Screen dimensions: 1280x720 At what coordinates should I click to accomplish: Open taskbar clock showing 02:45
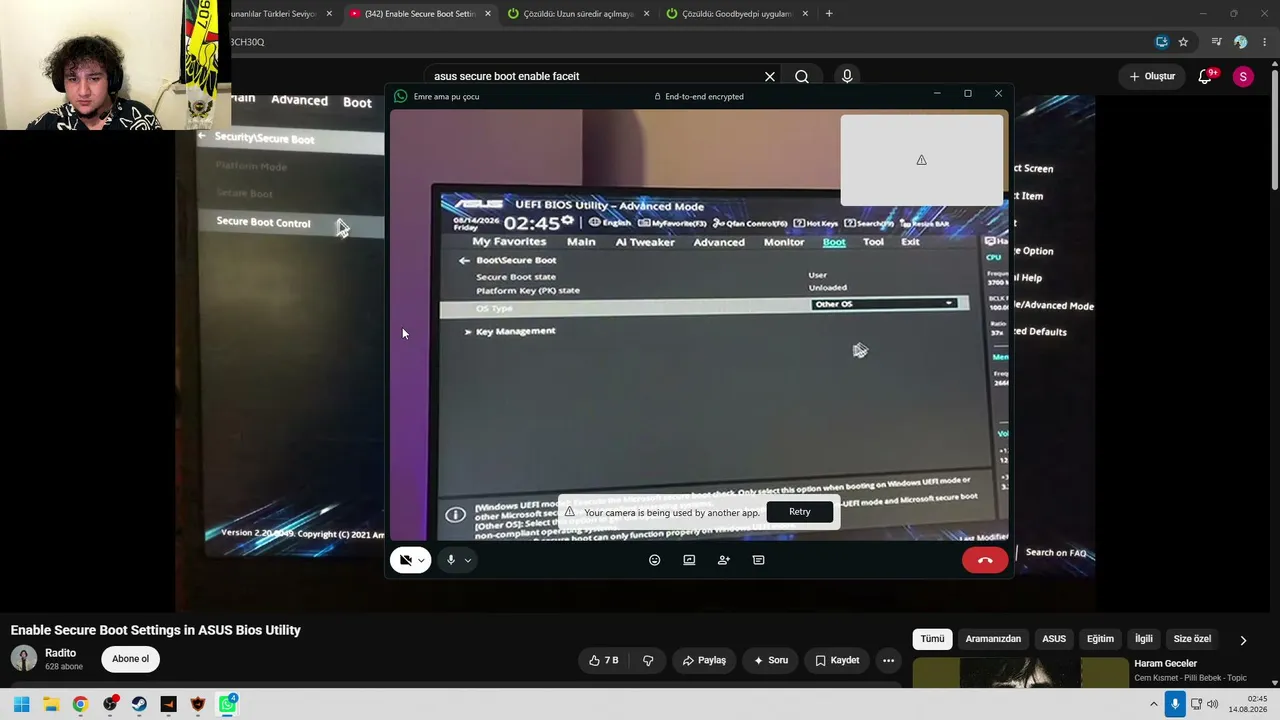click(x=1248, y=704)
